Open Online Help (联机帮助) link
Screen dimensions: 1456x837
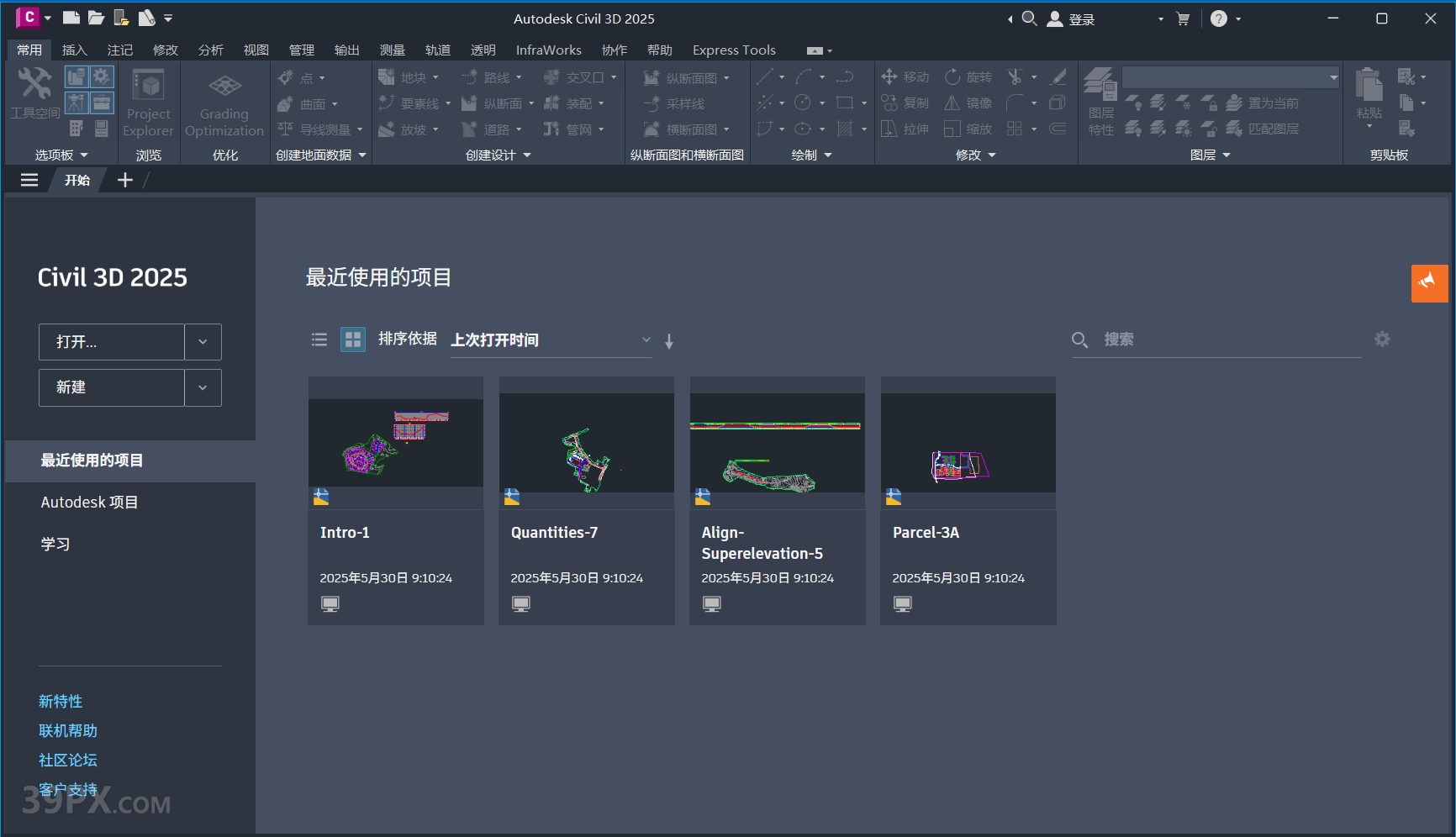coord(68,730)
